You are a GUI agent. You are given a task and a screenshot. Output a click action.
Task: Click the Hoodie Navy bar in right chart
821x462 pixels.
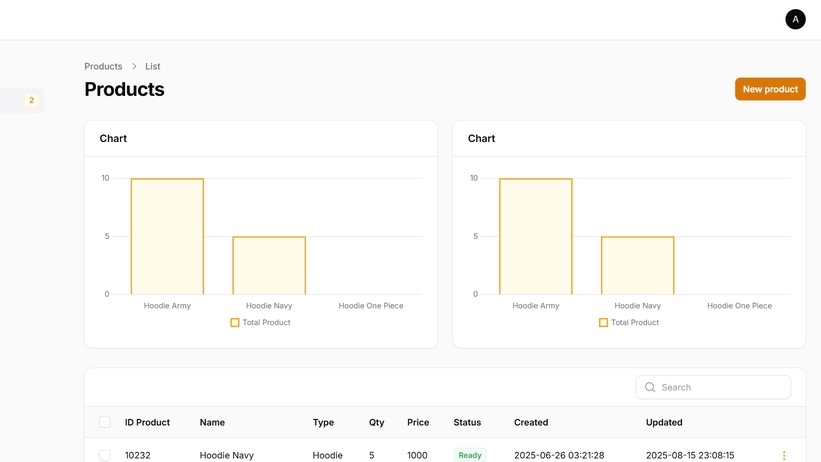click(638, 266)
